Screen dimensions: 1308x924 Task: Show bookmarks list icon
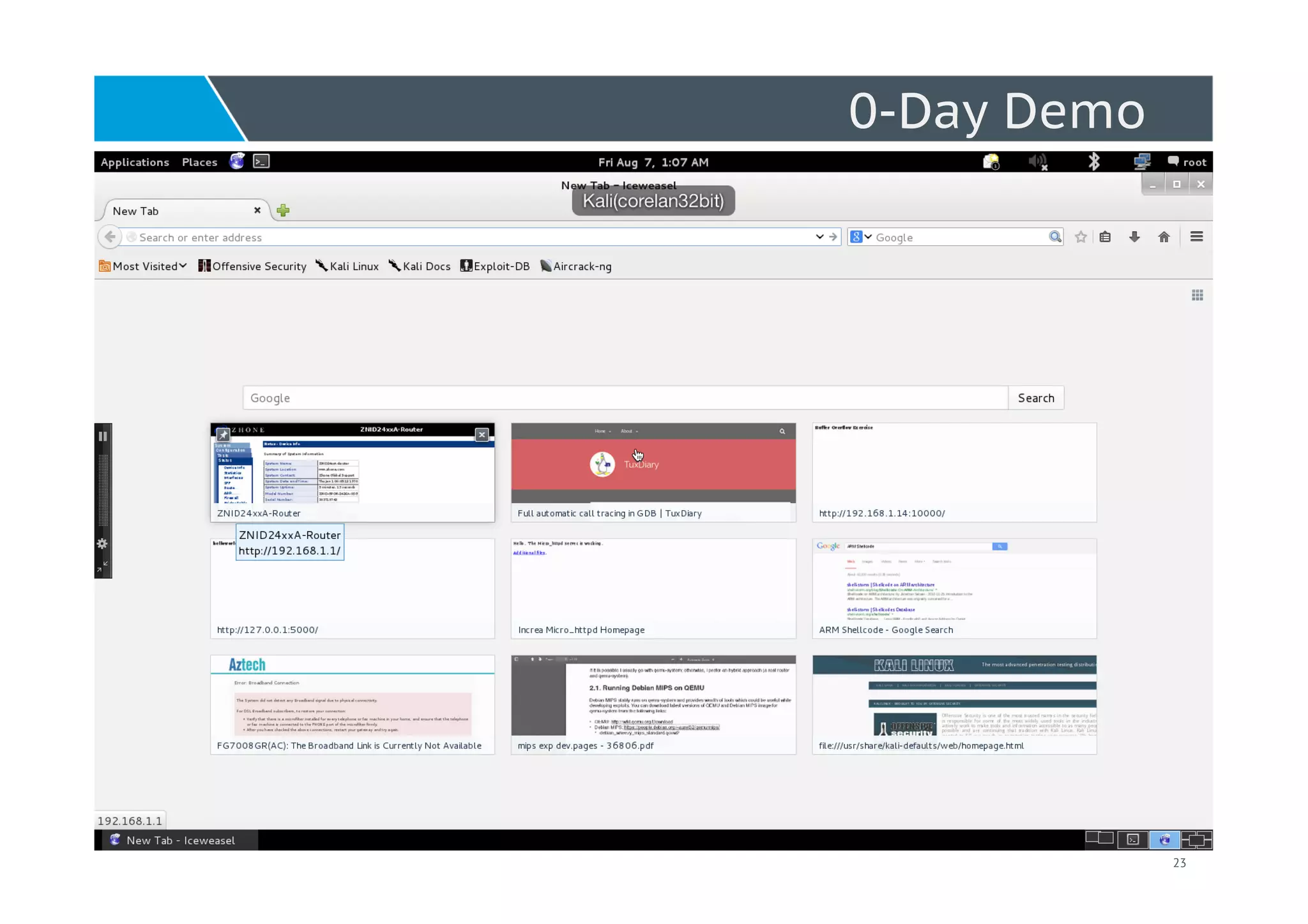[1105, 237]
